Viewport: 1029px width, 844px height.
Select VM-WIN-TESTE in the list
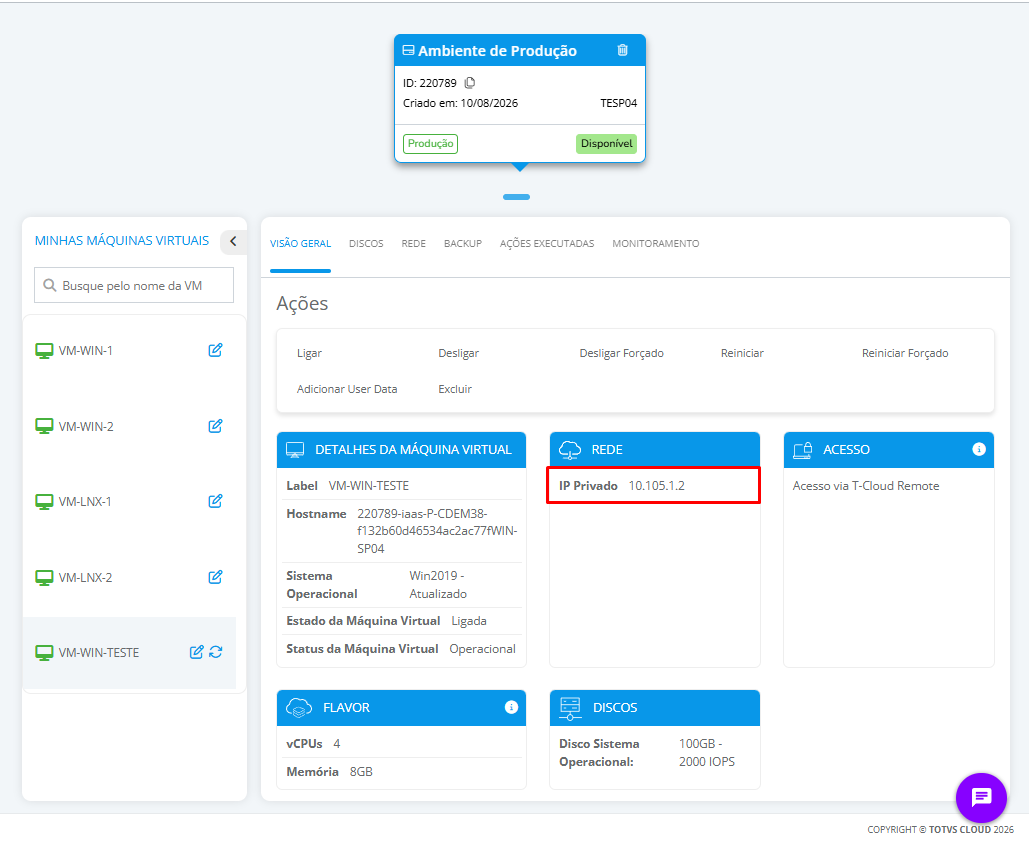98,653
